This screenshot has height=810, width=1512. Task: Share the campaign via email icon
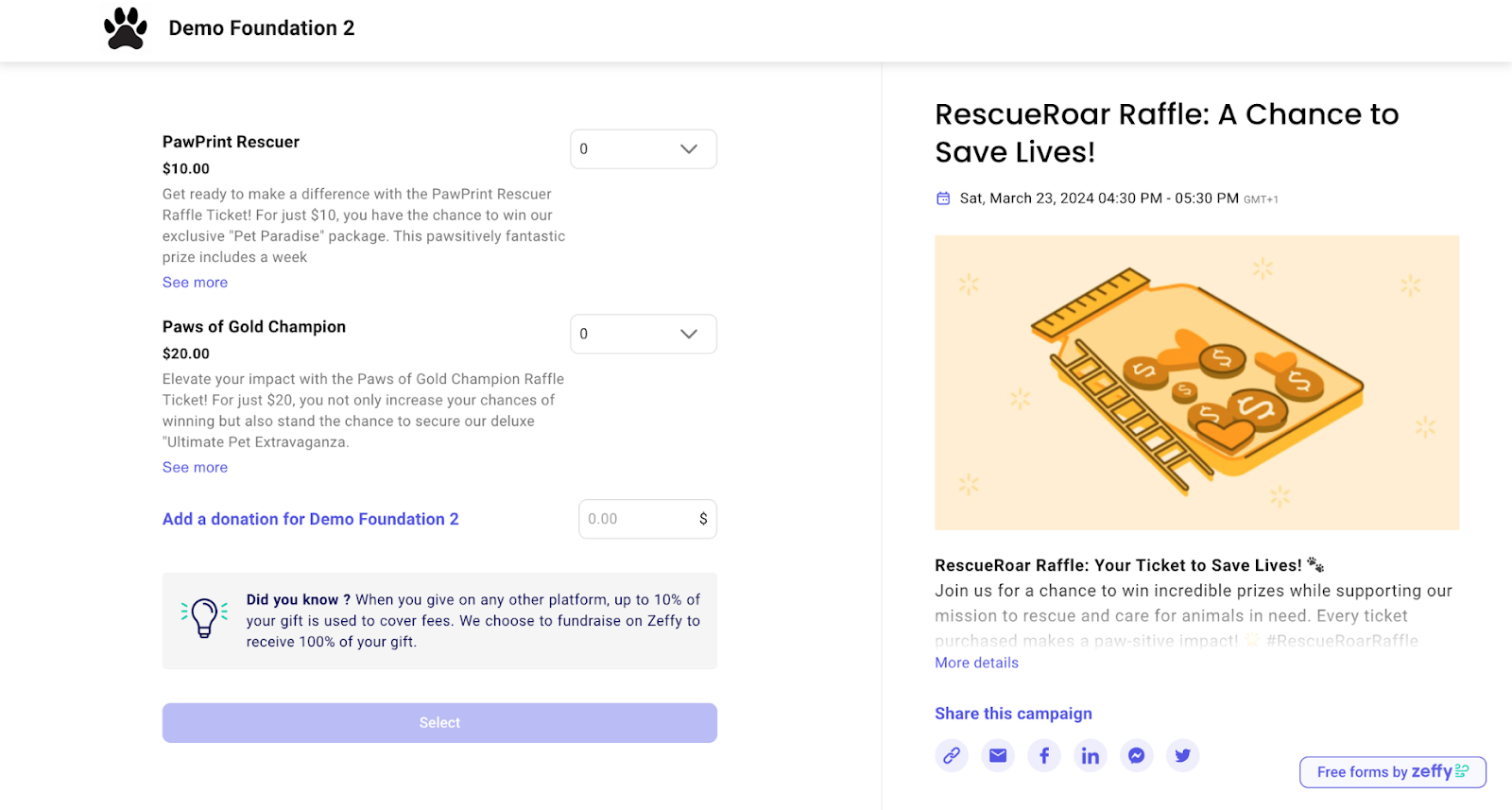[997, 755]
